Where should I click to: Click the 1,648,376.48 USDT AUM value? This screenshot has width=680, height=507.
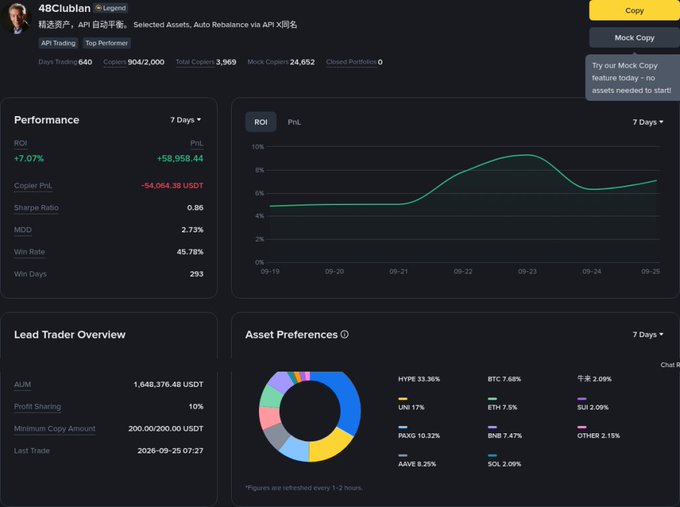168,384
